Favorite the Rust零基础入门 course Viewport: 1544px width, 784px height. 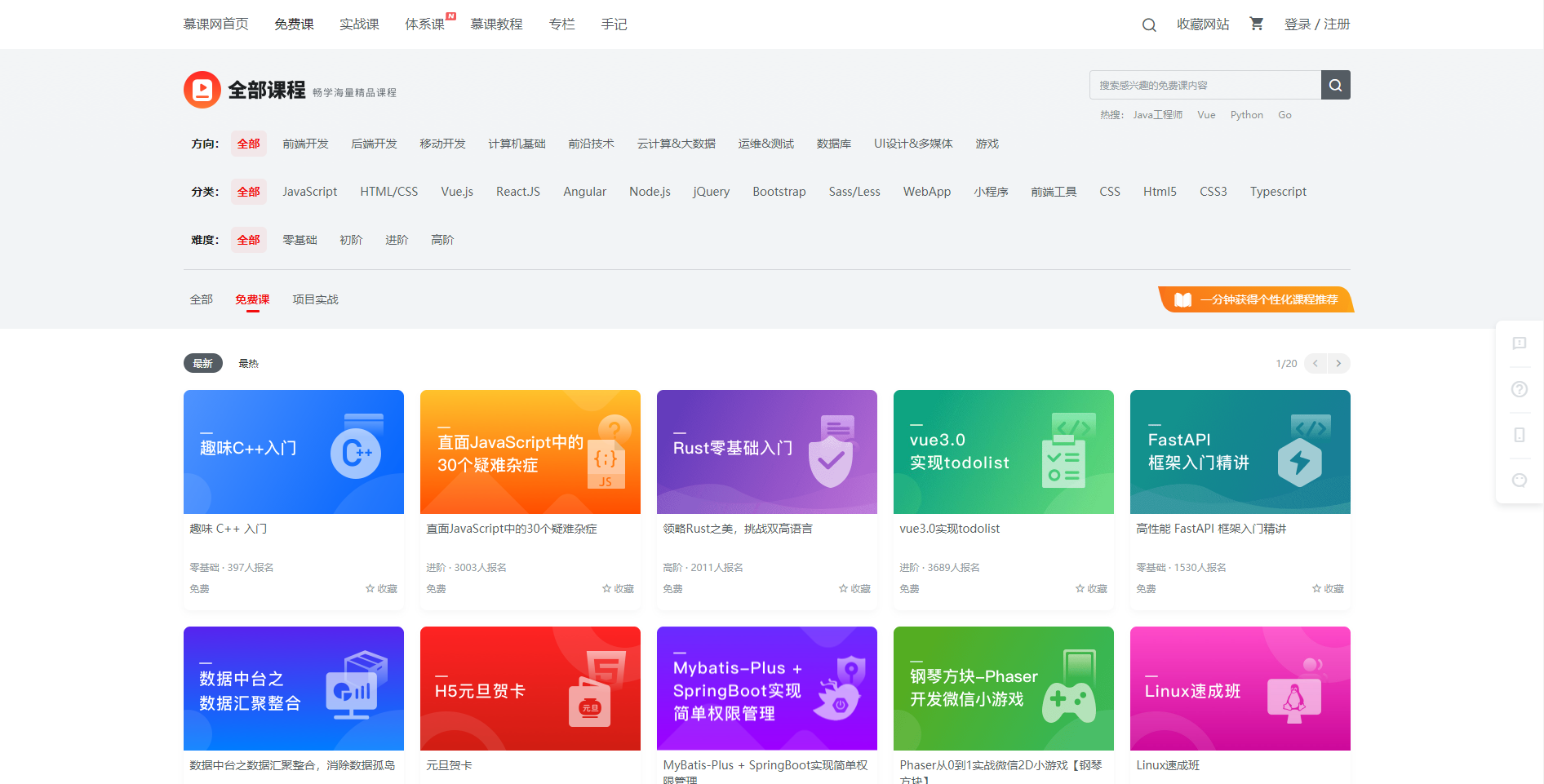(x=854, y=588)
